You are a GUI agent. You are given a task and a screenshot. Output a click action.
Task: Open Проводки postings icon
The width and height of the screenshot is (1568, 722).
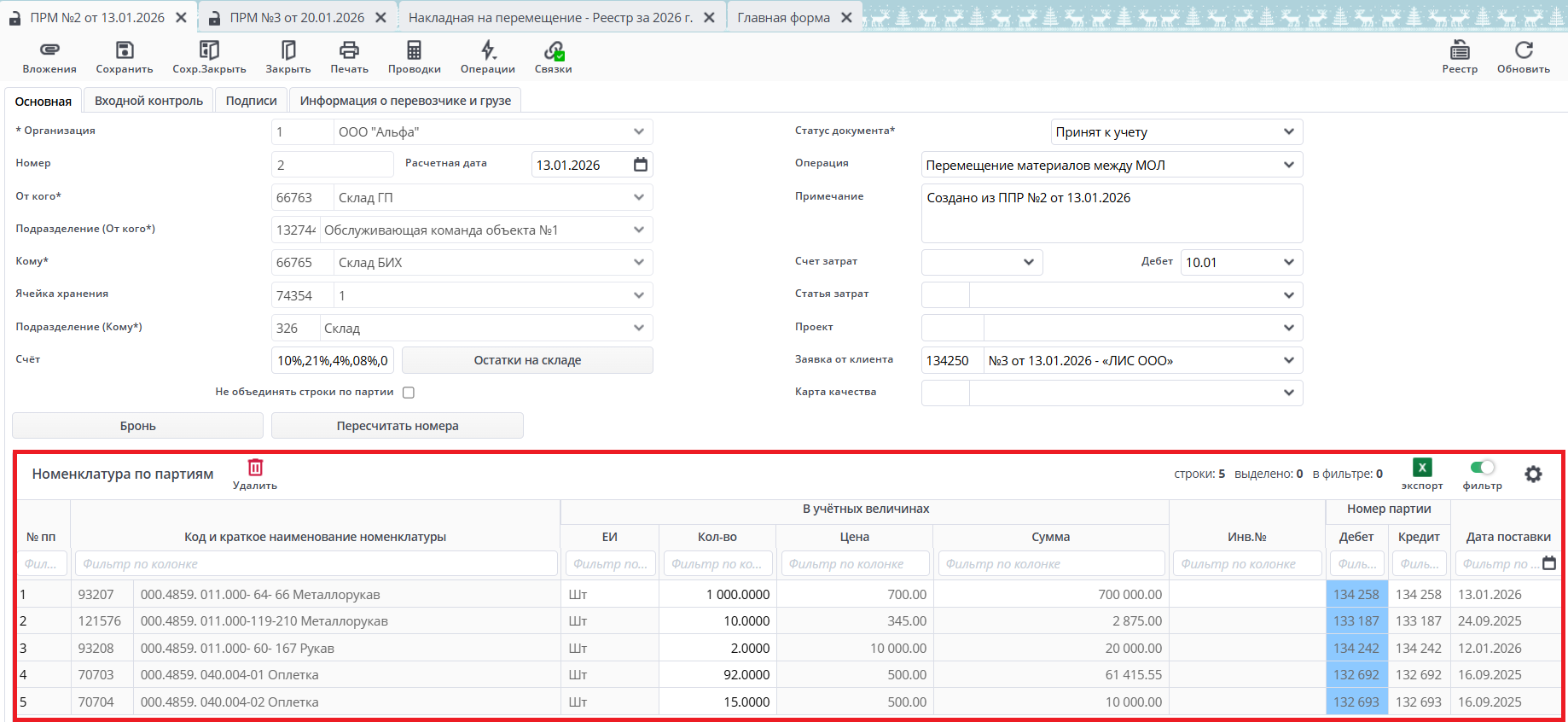(x=414, y=50)
